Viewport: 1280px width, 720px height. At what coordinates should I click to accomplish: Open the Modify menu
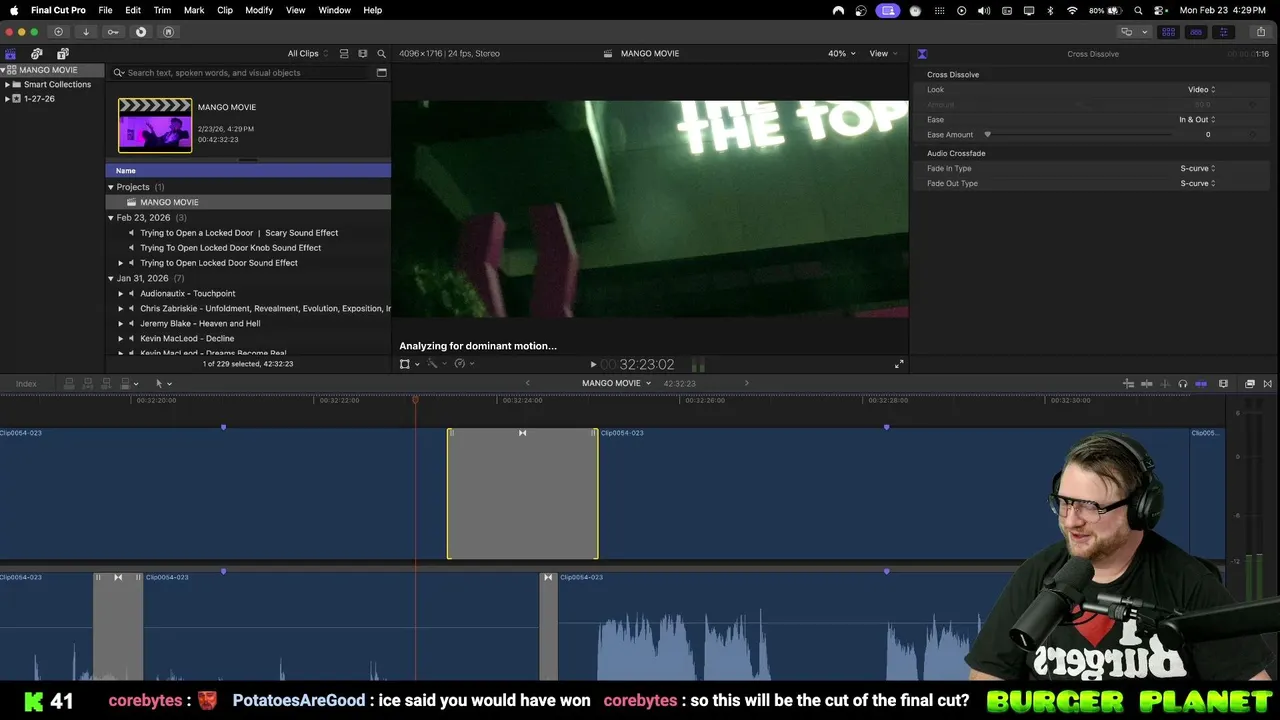coord(259,10)
